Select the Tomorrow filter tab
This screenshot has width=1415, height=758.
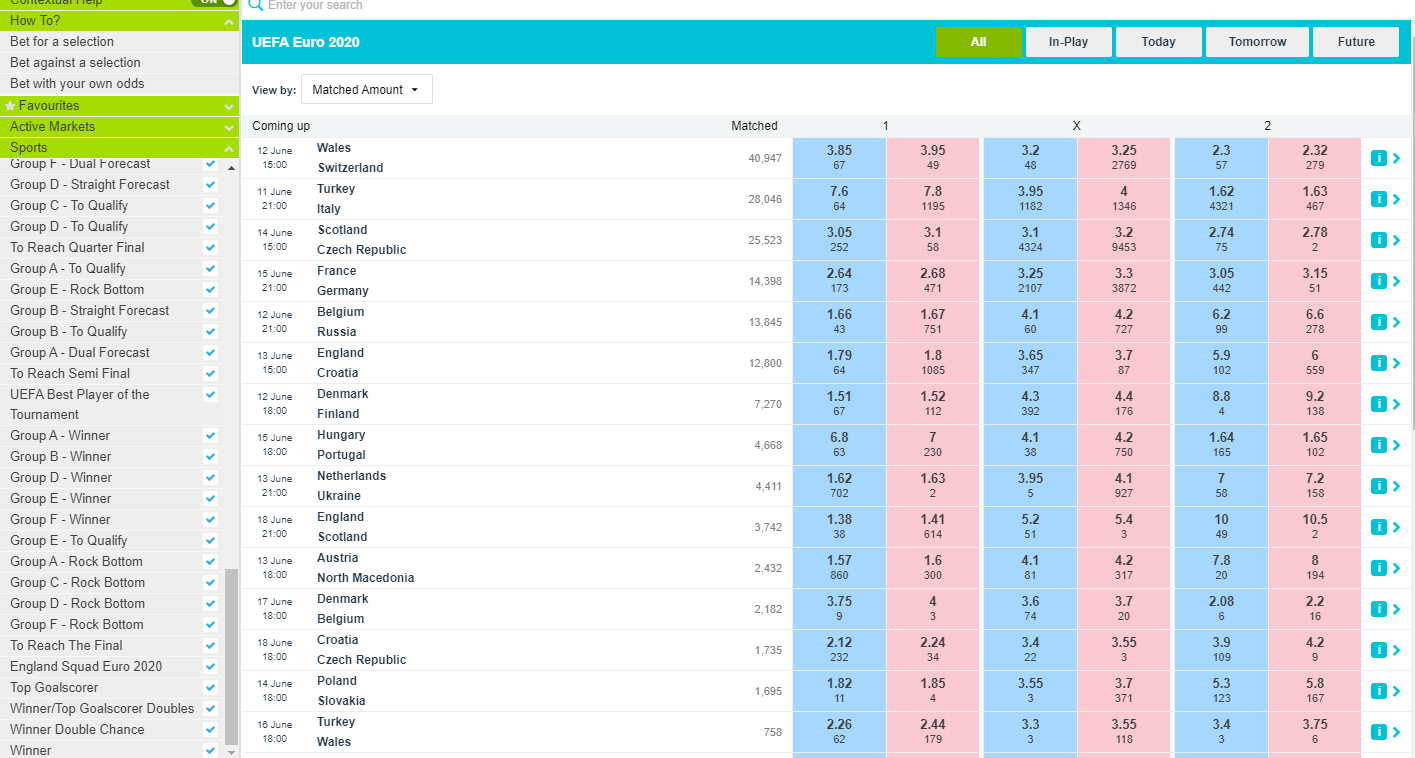click(x=1257, y=42)
